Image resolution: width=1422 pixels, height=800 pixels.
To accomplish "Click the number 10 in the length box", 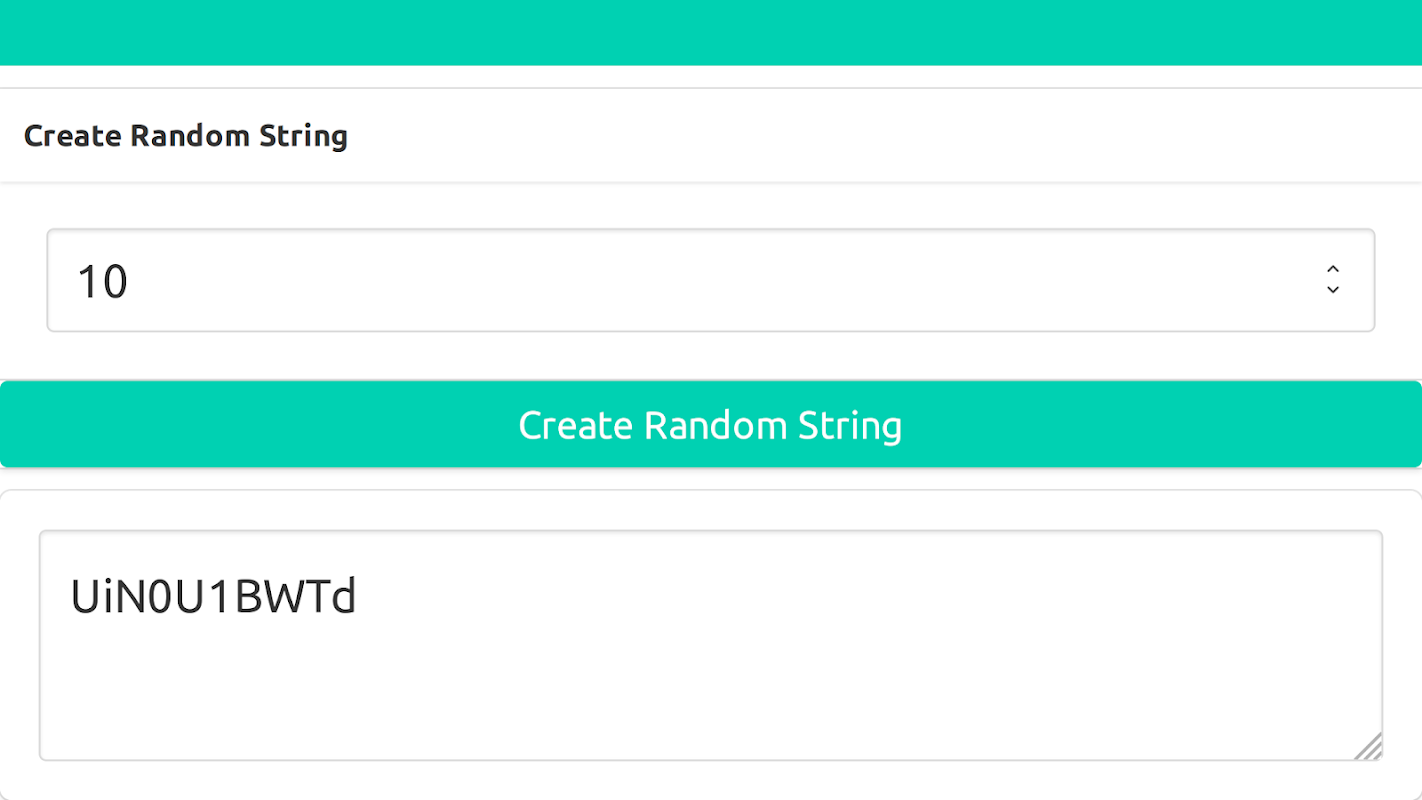I will pos(102,282).
